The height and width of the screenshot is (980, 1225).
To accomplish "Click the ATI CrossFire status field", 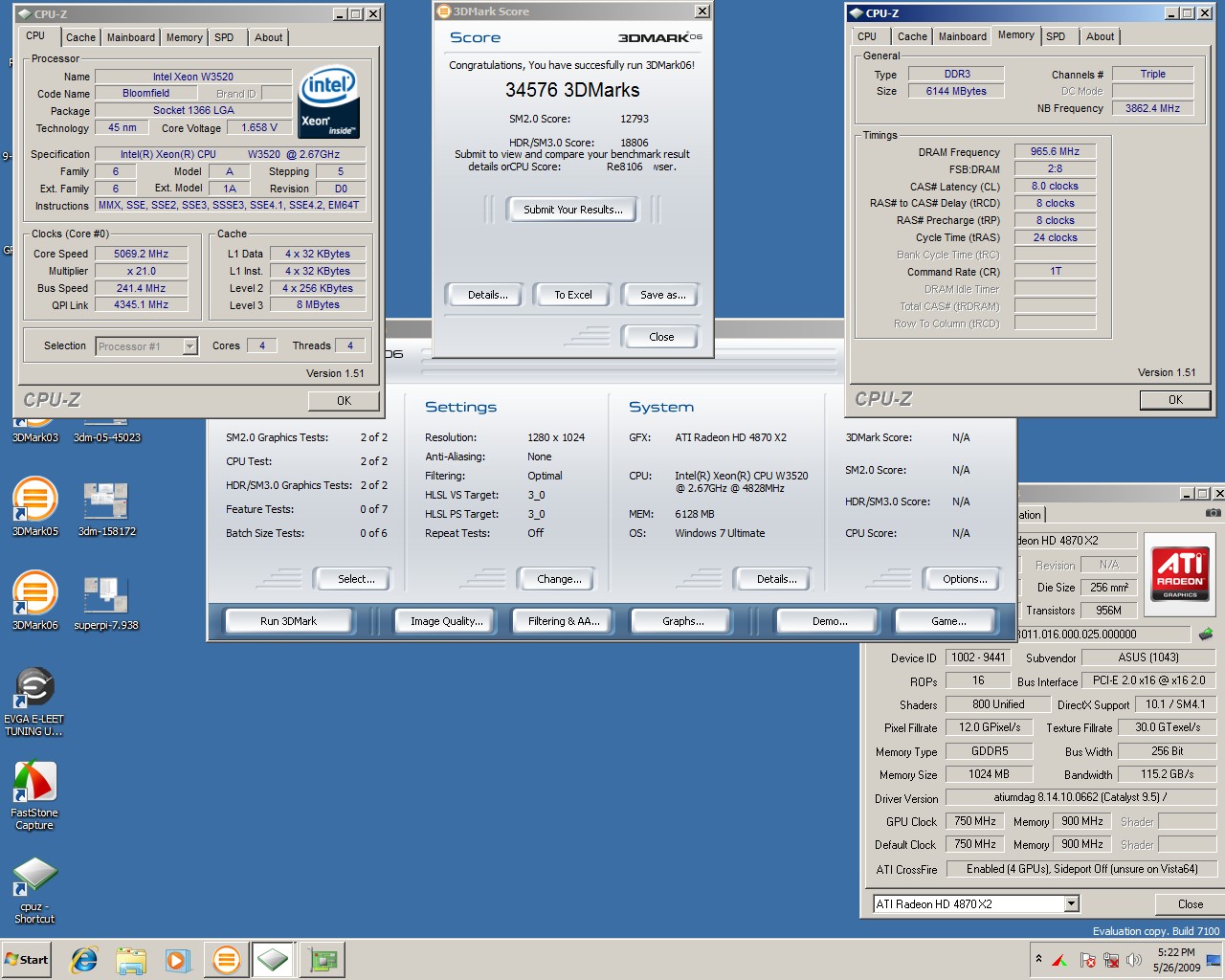I will [x=1081, y=869].
